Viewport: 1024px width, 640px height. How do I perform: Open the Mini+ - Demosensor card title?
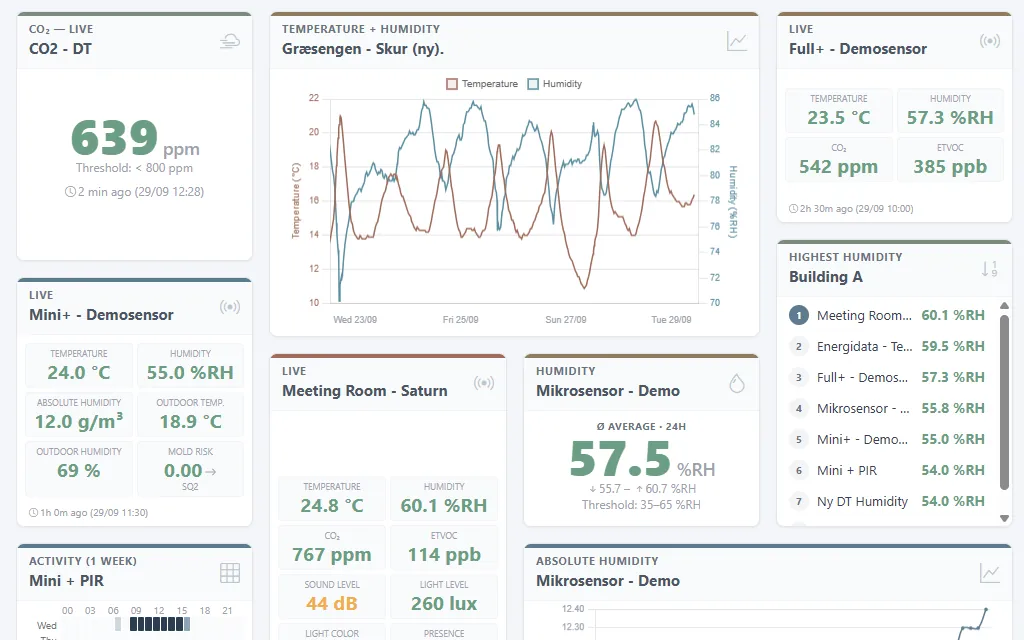click(101, 315)
